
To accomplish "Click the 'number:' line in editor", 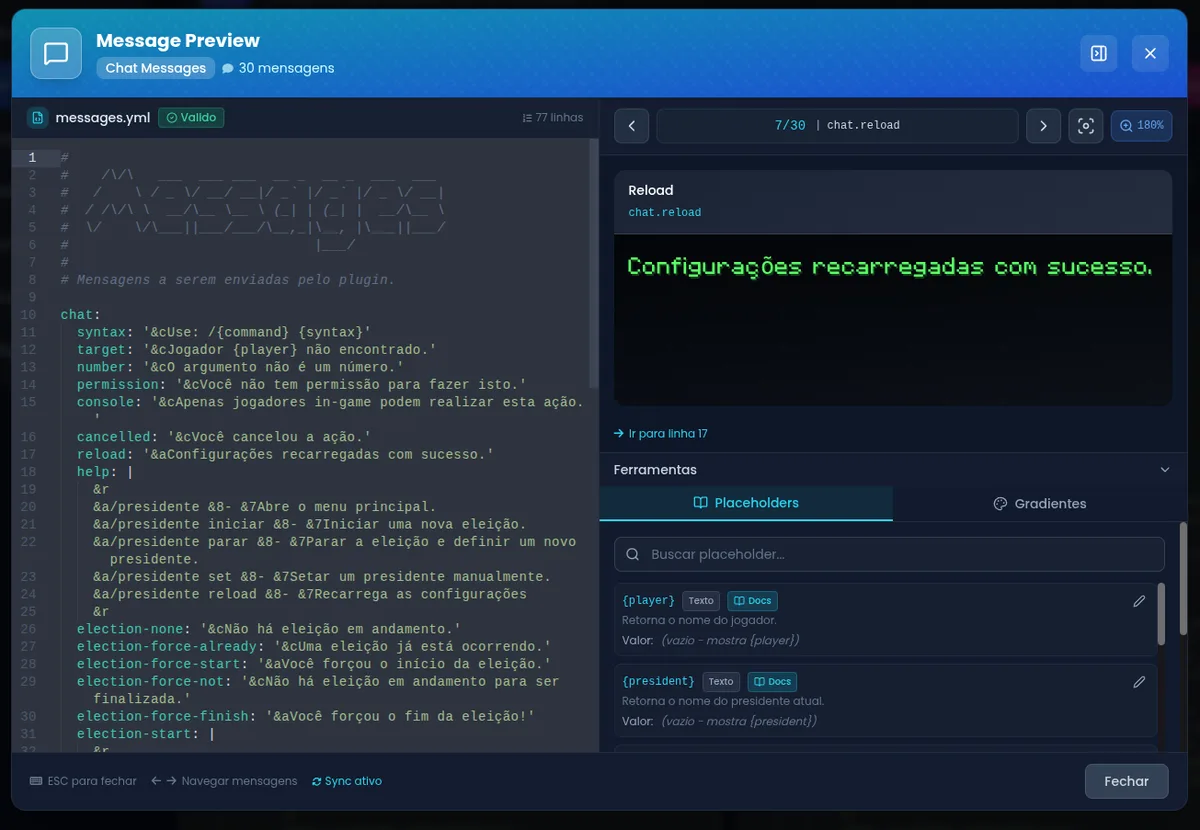I will 240,367.
